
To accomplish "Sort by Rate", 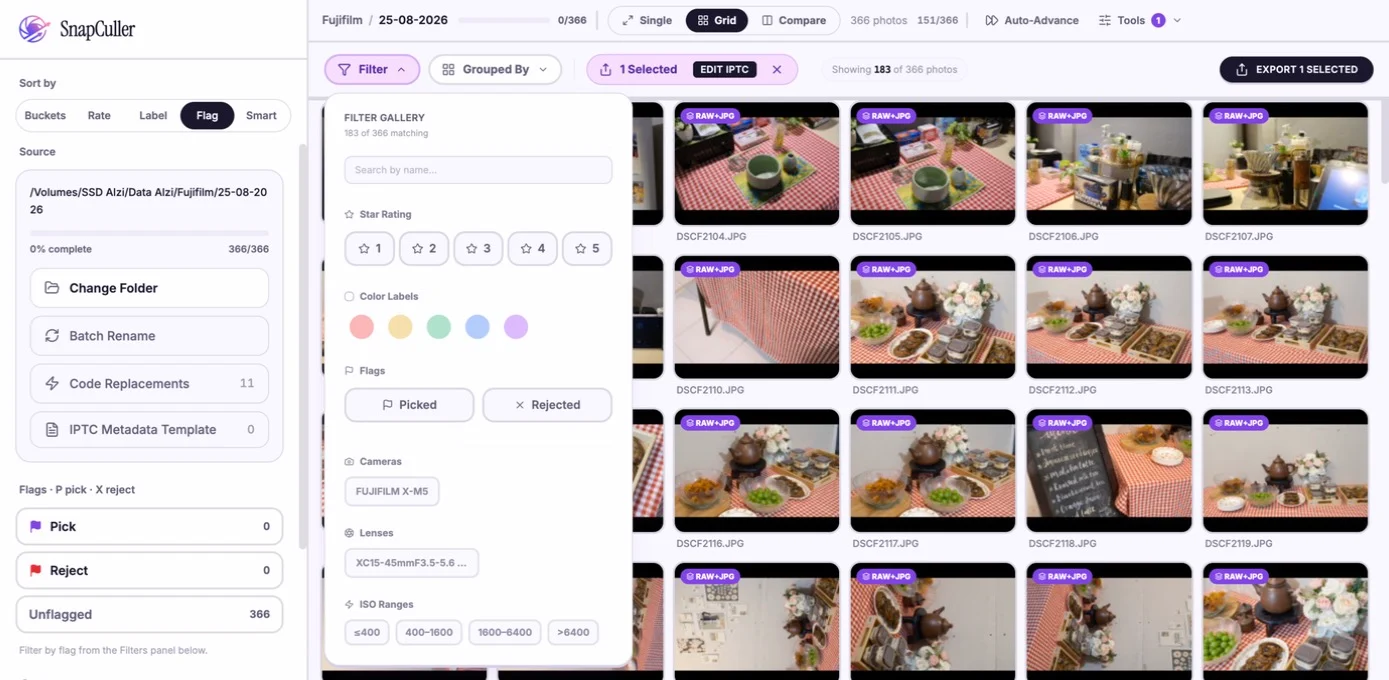I will (99, 116).
